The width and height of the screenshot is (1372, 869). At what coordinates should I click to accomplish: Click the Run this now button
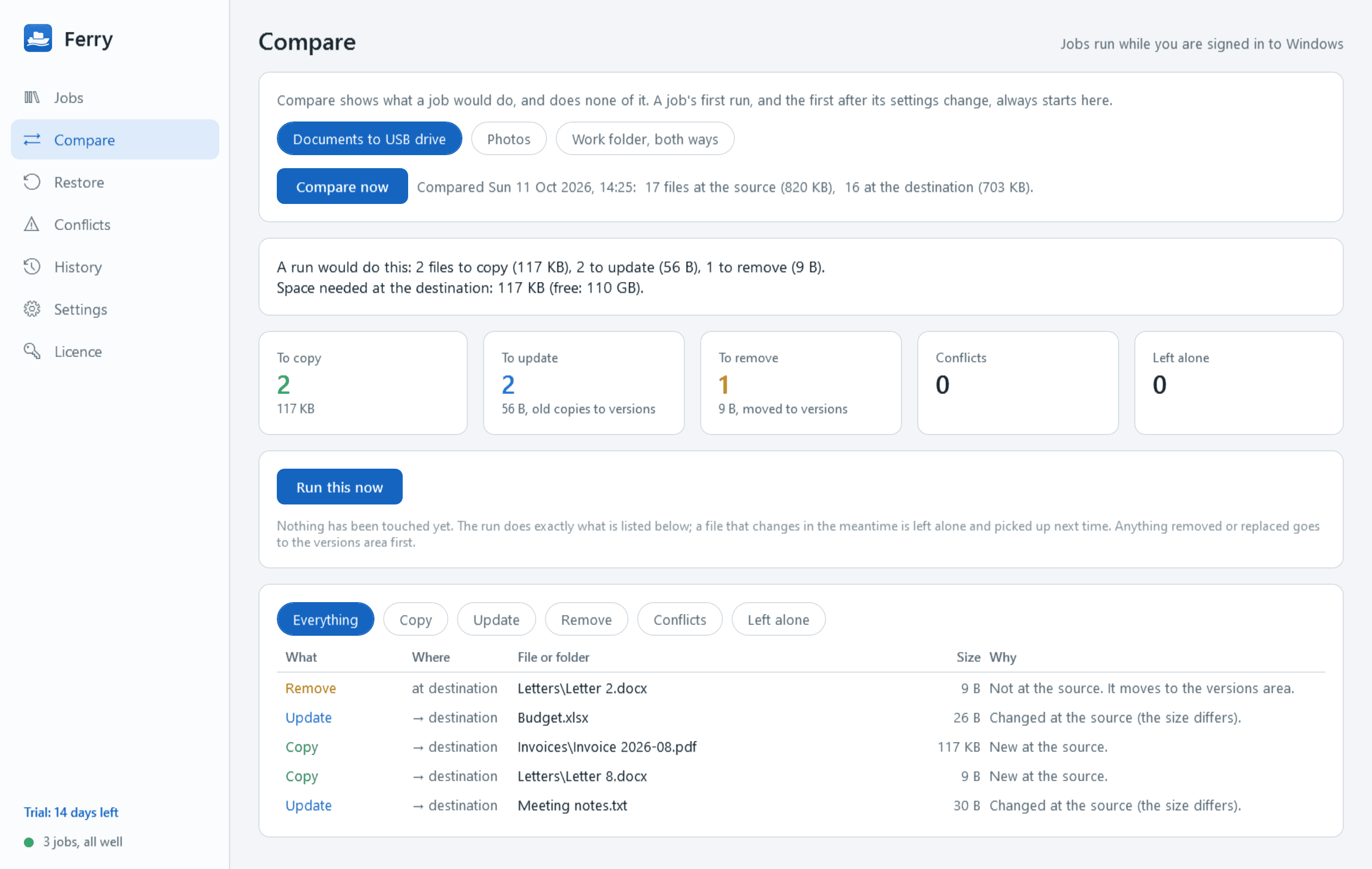click(340, 487)
